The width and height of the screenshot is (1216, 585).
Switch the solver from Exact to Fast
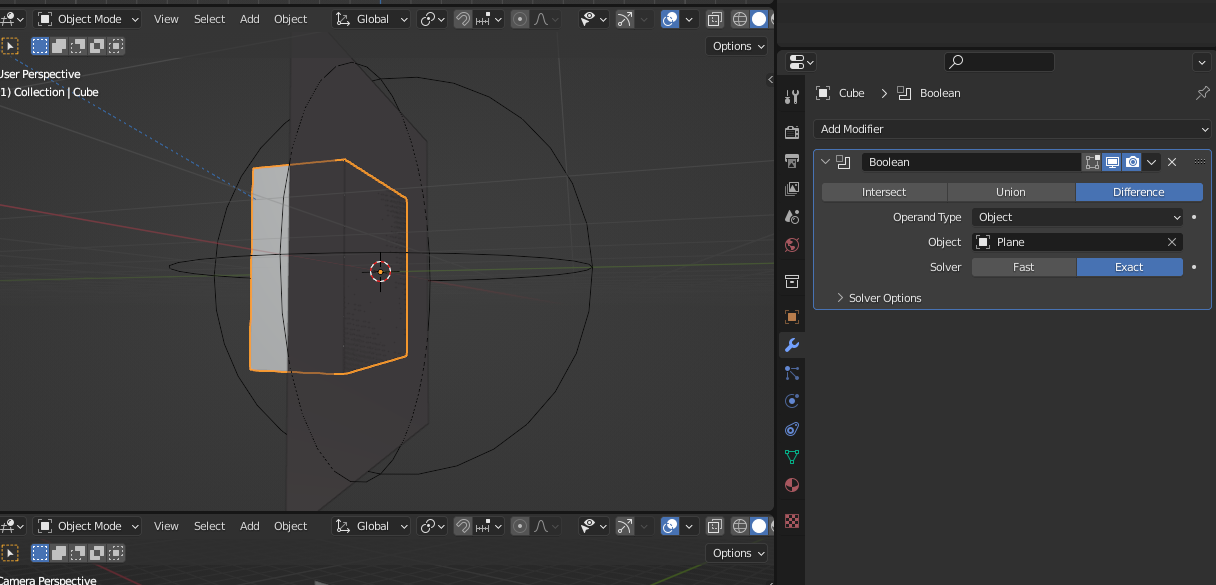point(1023,266)
